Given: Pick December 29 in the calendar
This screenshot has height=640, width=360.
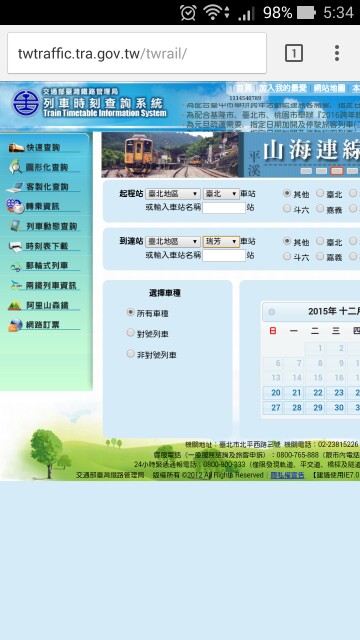Looking at the screenshot, I should [315, 407].
